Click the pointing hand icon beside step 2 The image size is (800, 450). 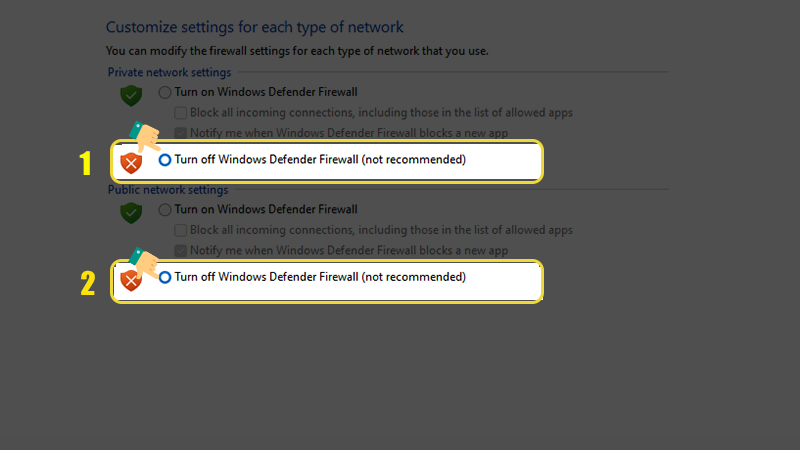146,262
